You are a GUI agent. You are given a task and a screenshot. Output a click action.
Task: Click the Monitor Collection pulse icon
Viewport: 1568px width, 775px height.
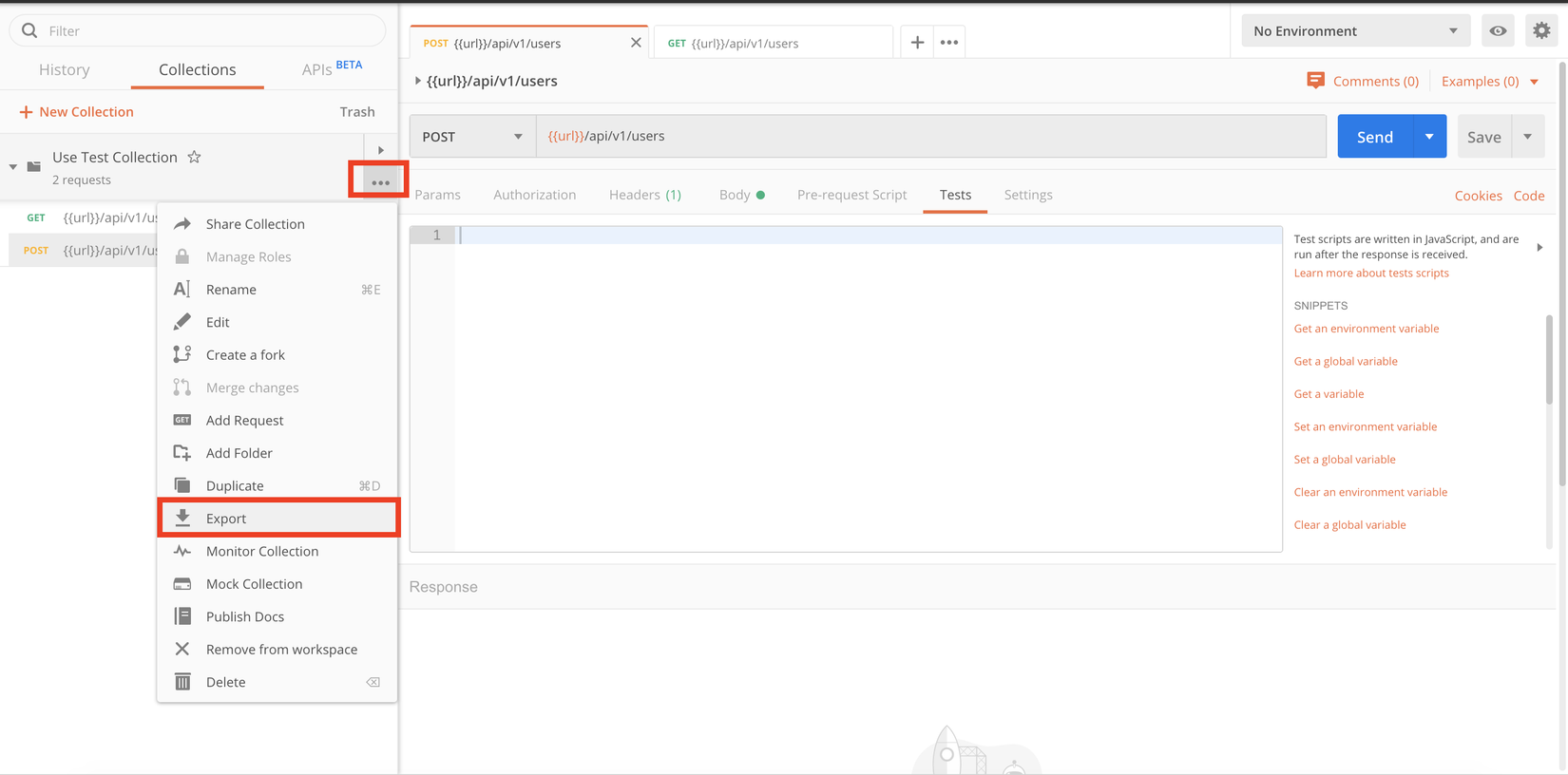pos(182,551)
